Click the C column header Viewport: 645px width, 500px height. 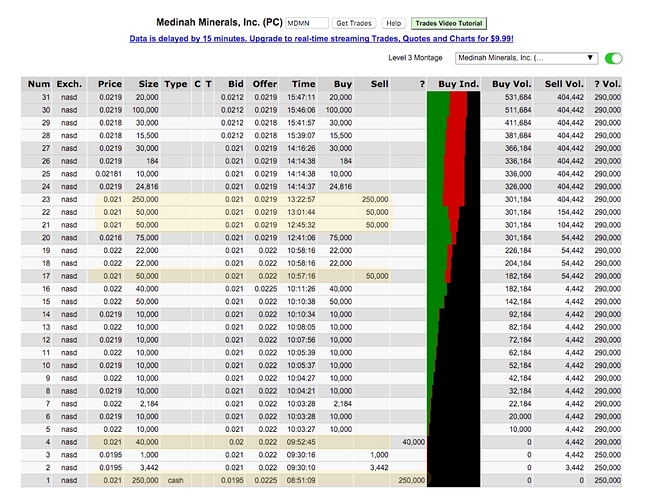click(x=197, y=84)
